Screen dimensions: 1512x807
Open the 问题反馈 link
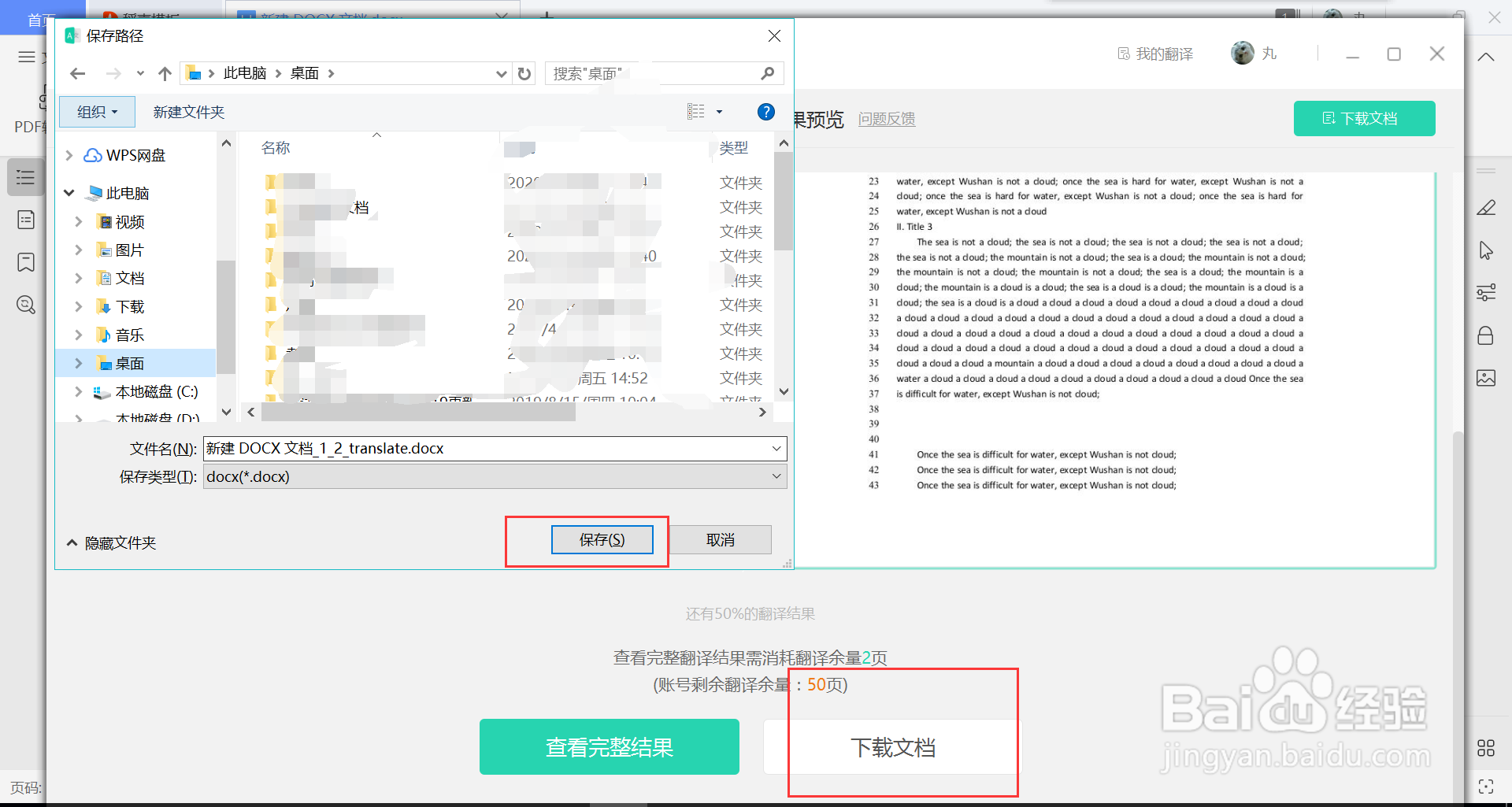click(x=887, y=119)
